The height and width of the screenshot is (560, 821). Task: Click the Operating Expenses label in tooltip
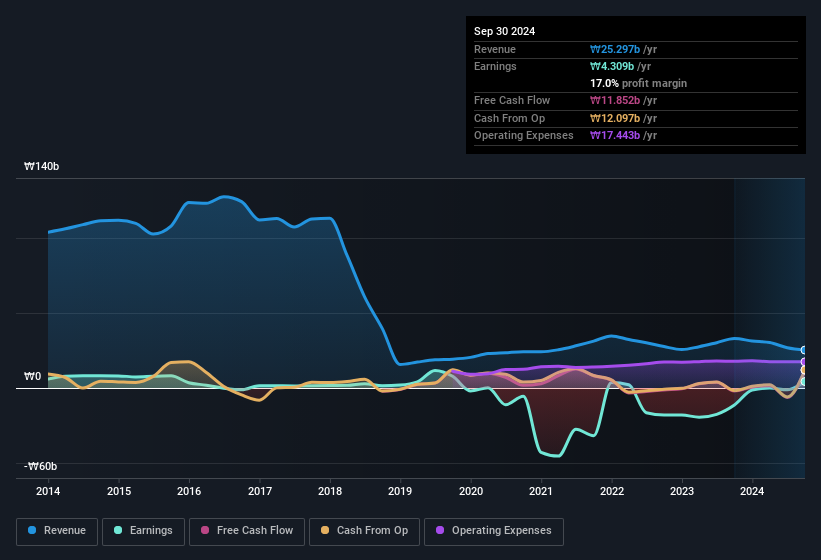[x=524, y=135]
